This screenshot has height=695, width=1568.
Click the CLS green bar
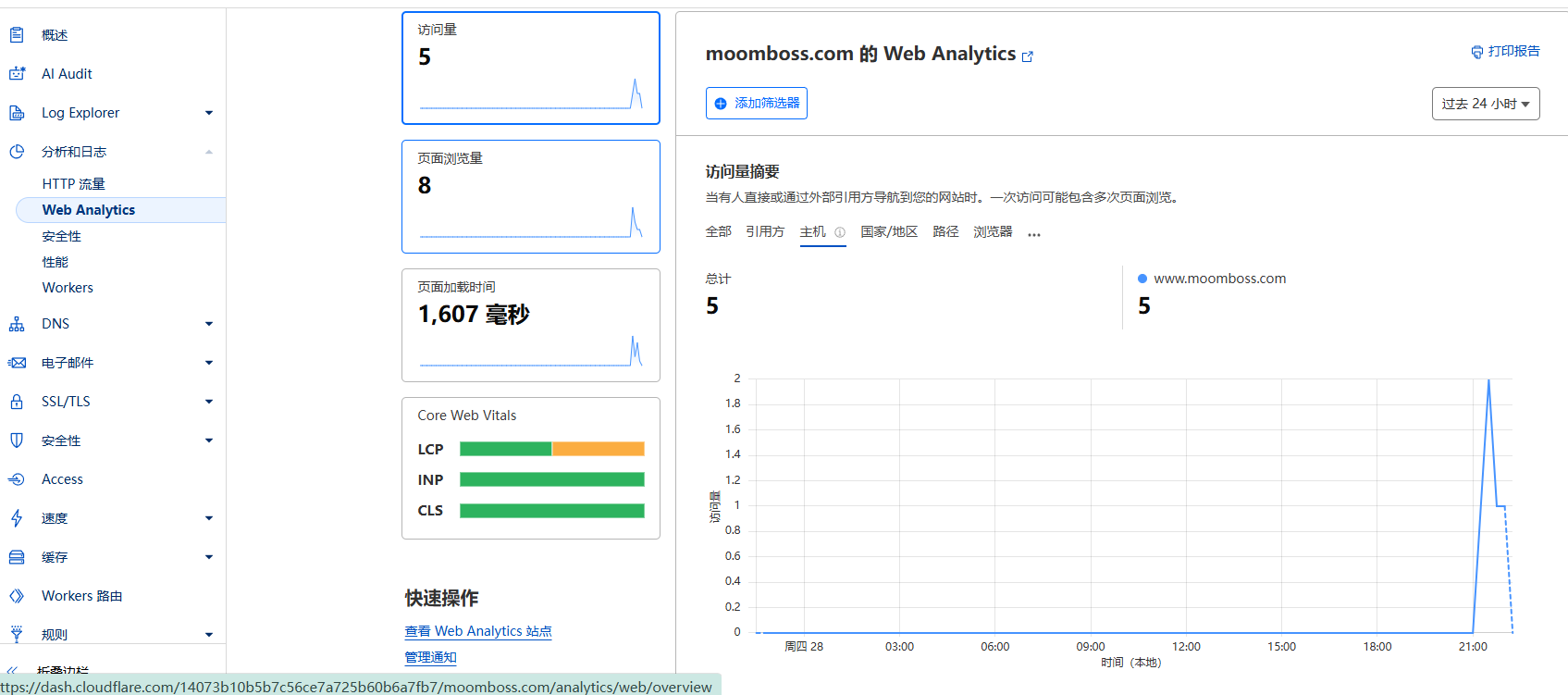coord(552,511)
